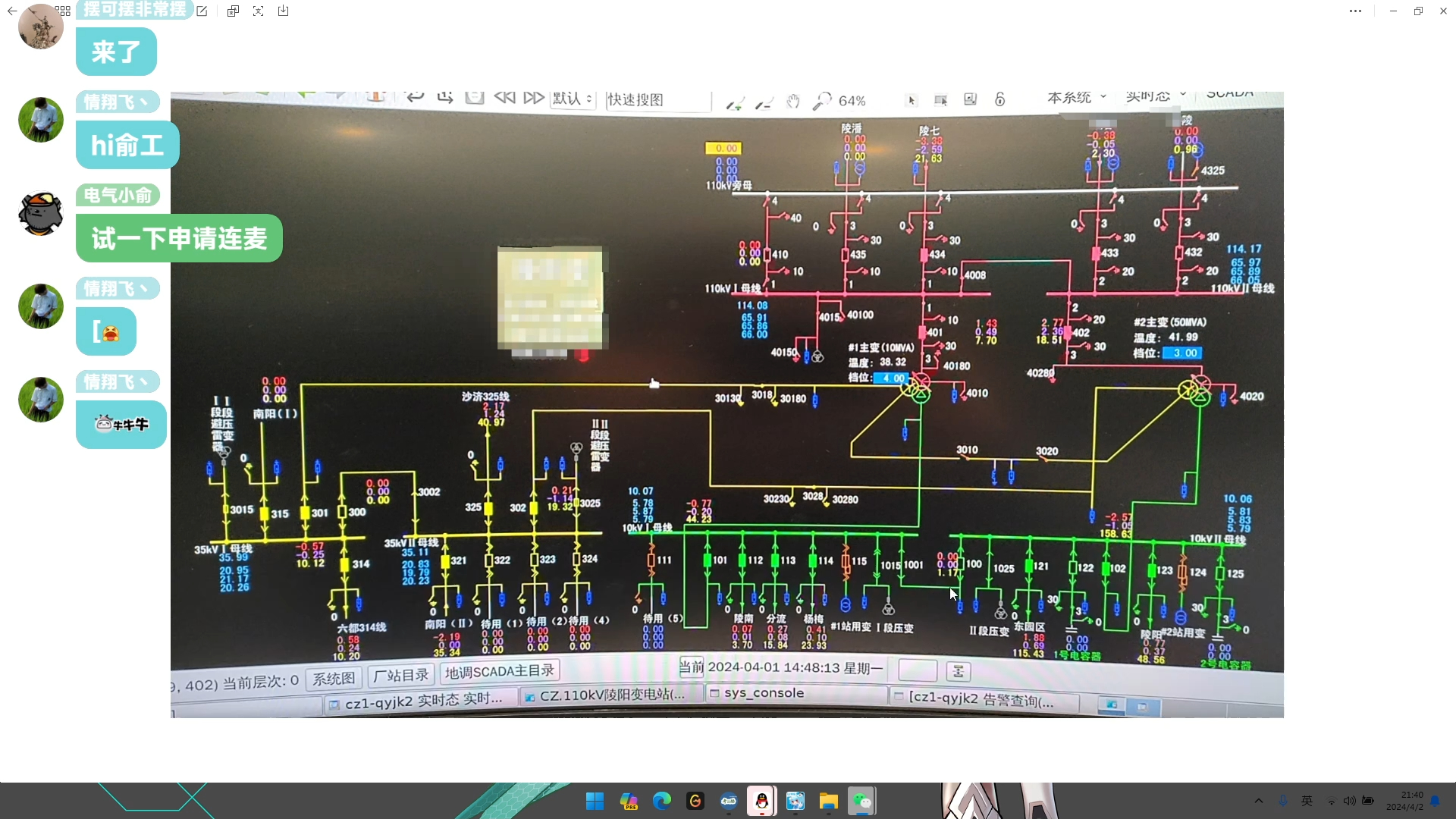Click the #1 main transformer symbol
This screenshot has width=1456, height=819.
coord(916,388)
